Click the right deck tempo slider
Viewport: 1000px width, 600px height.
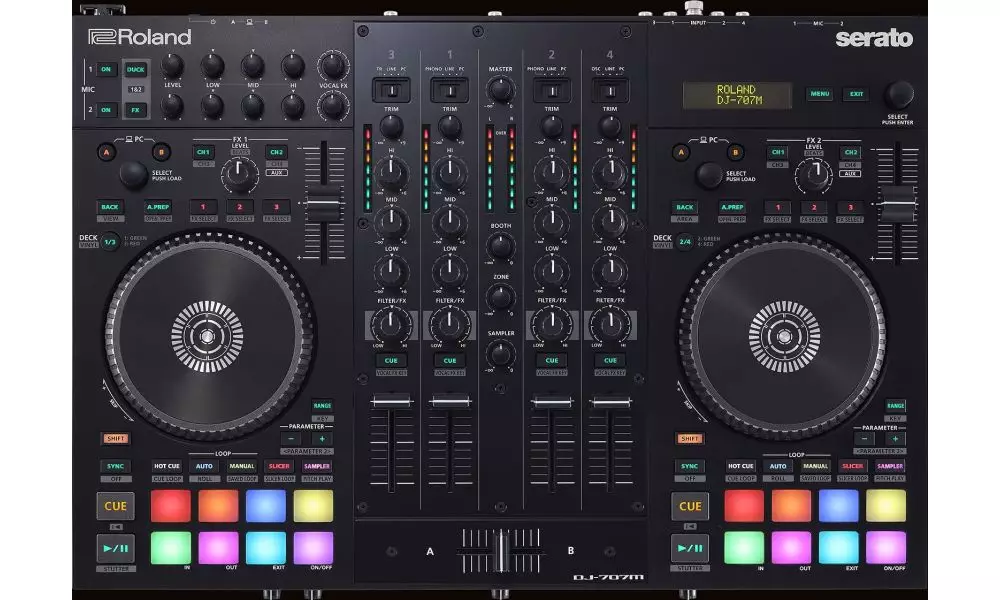coord(898,203)
